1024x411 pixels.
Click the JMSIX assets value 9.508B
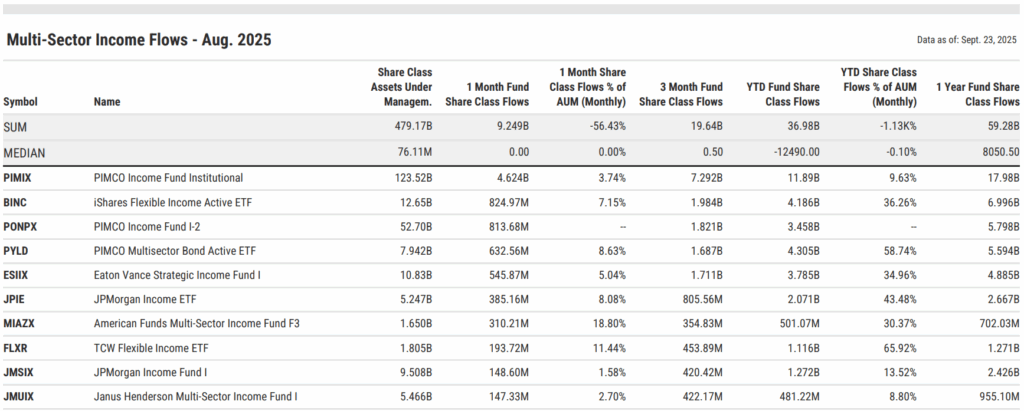click(415, 372)
